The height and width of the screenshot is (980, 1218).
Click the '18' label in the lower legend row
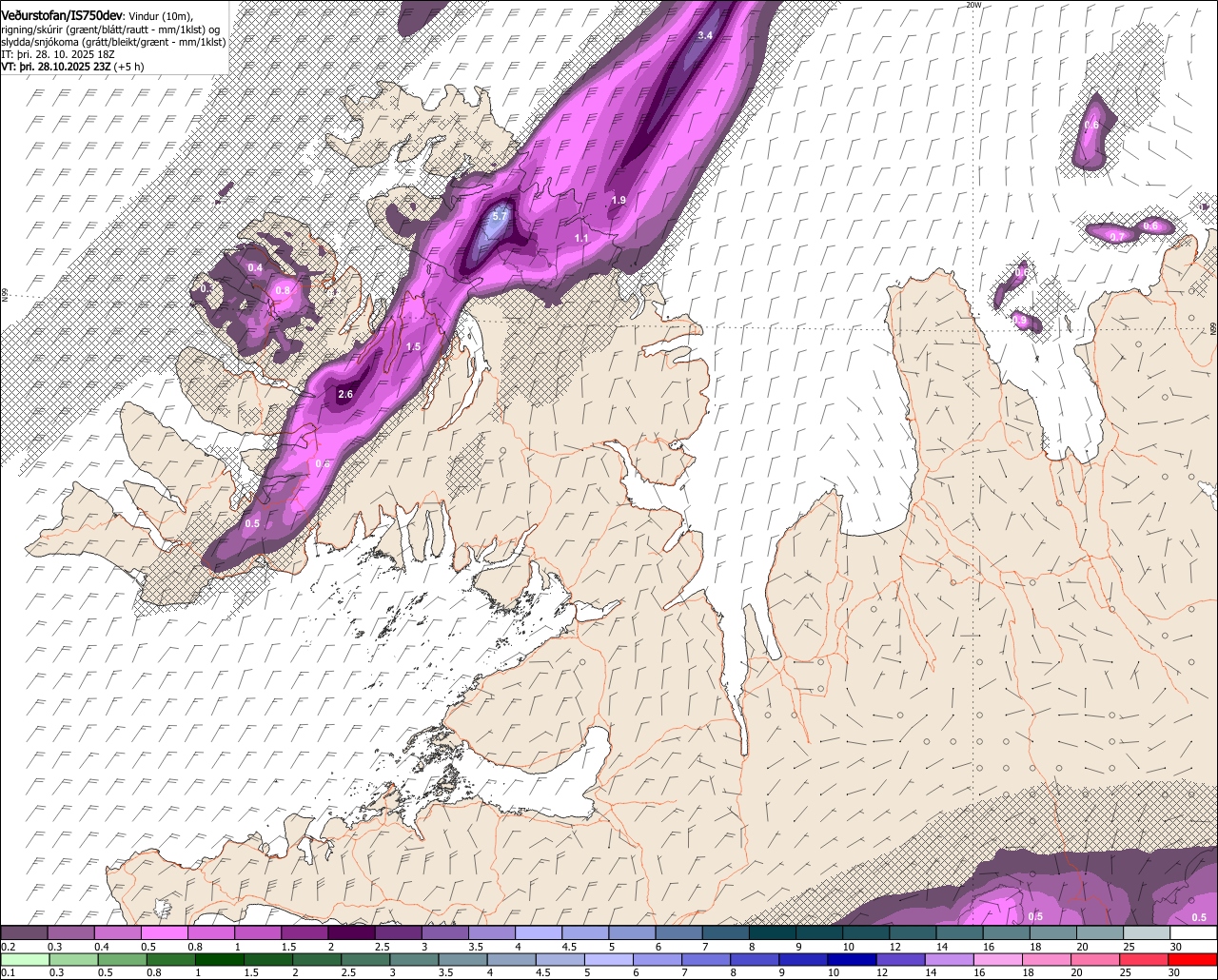(x=1029, y=972)
